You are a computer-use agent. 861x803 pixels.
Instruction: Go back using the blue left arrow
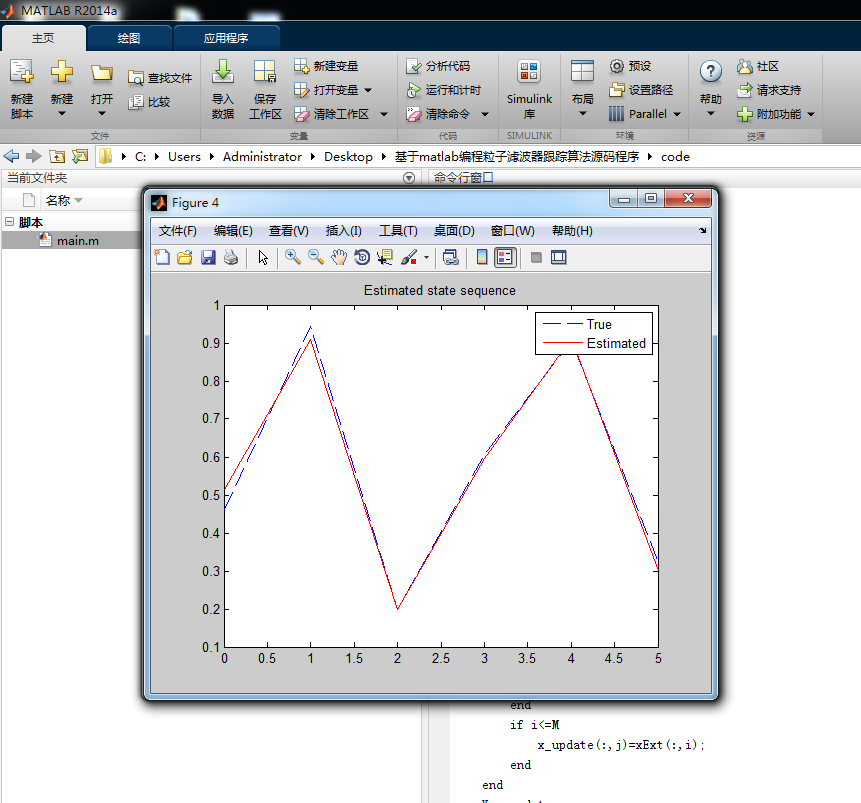[11, 157]
